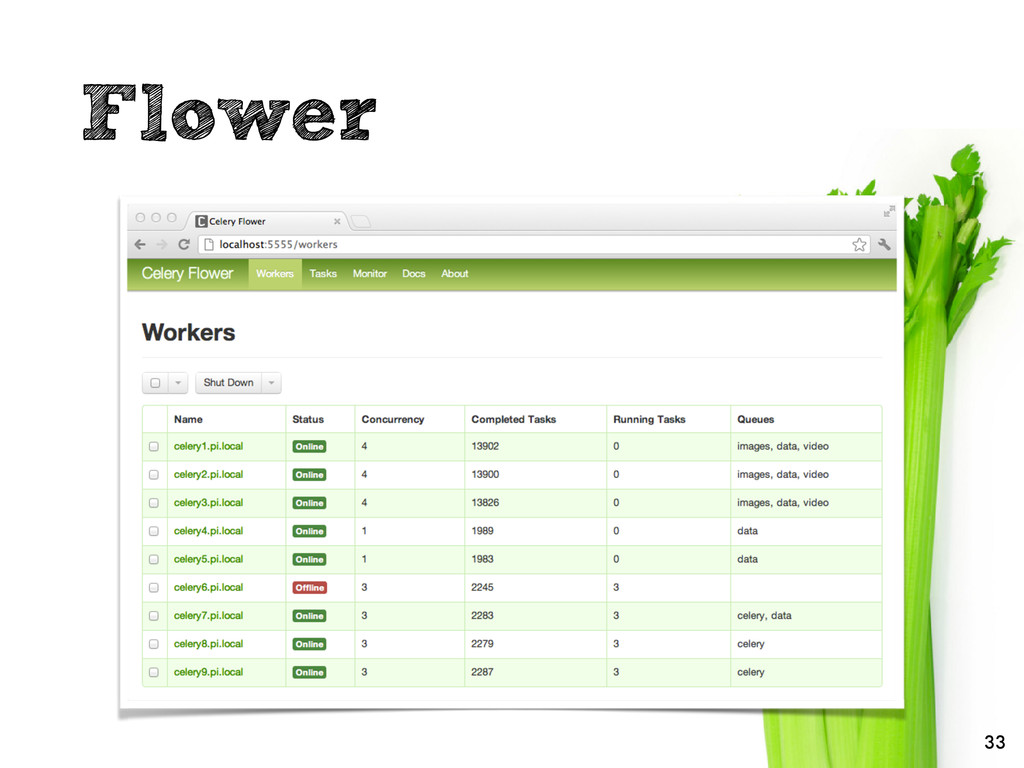Viewport: 1024px width, 768px height.
Task: Click the Completed Tasks column header
Action: click(514, 419)
